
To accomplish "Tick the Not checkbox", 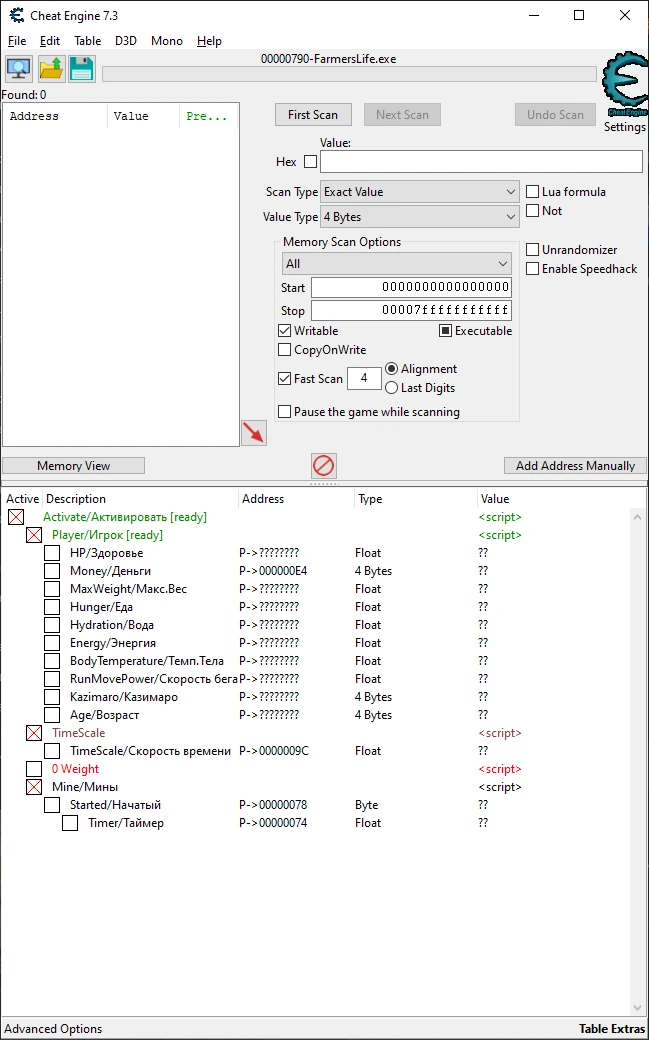I will click(532, 211).
